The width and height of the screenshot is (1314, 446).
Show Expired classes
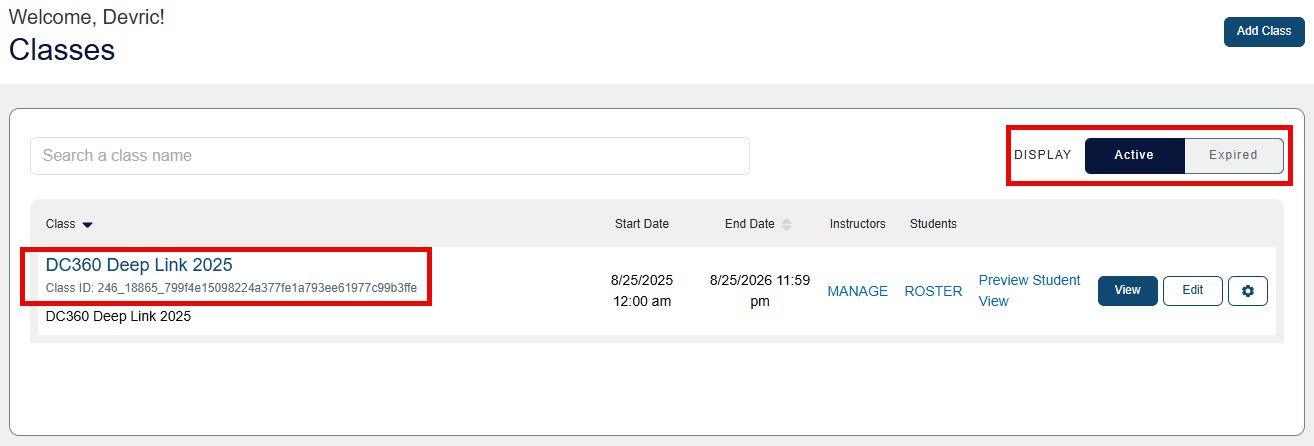tap(1233, 155)
